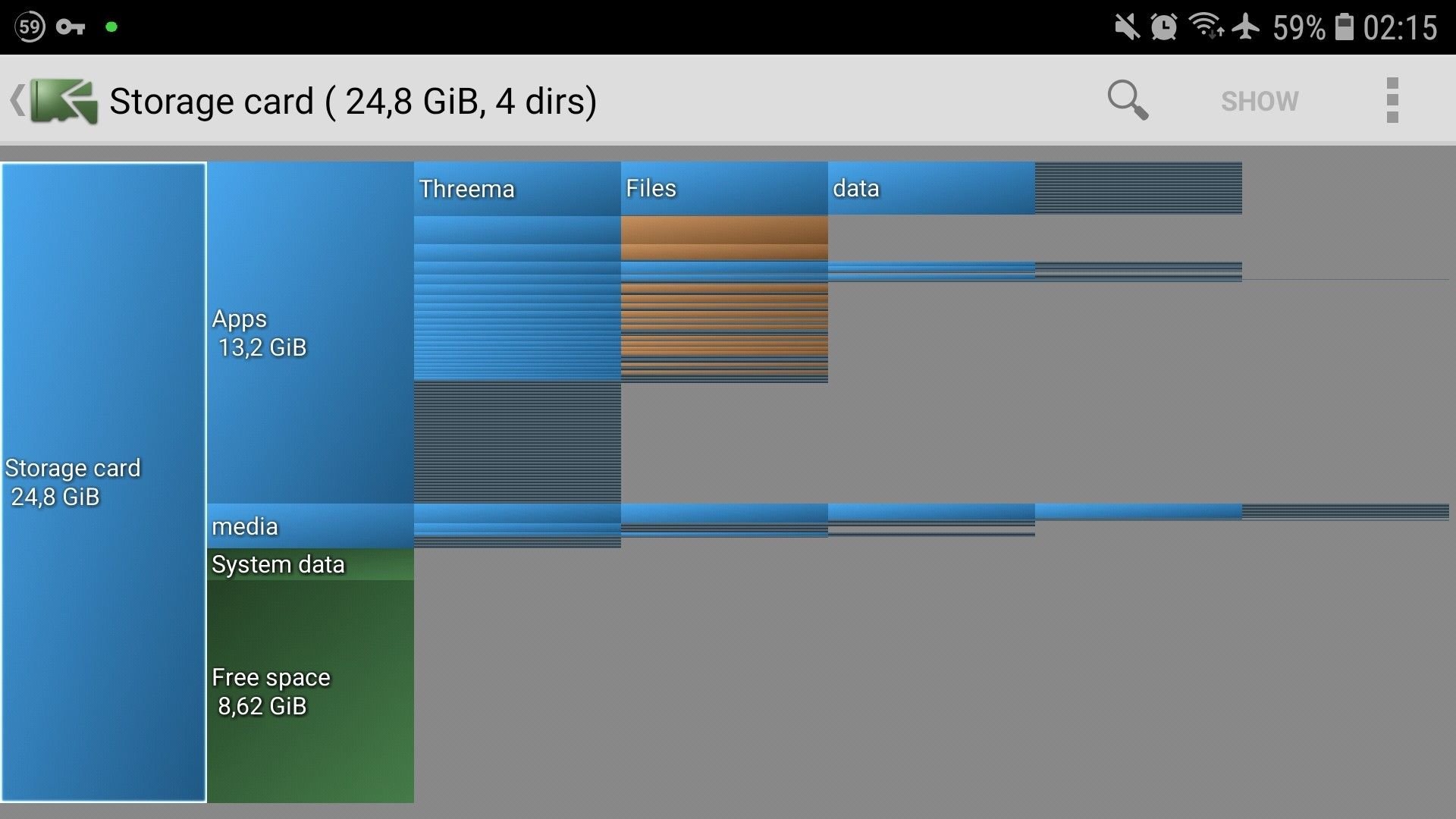
Task: Tap the alarm clock status icon
Action: pos(1163,27)
